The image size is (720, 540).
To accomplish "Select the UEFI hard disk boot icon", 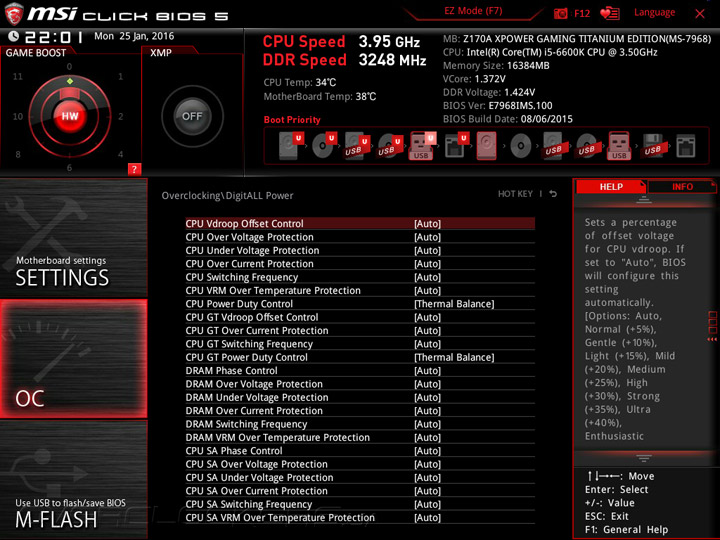I will pyautogui.click(x=291, y=146).
